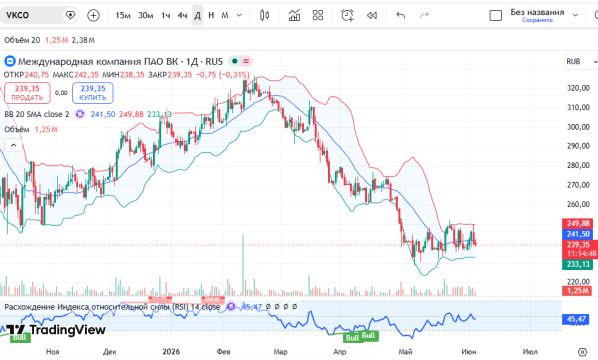
Task: Click the 0,00 spread value between buttons
Action: 61,93
